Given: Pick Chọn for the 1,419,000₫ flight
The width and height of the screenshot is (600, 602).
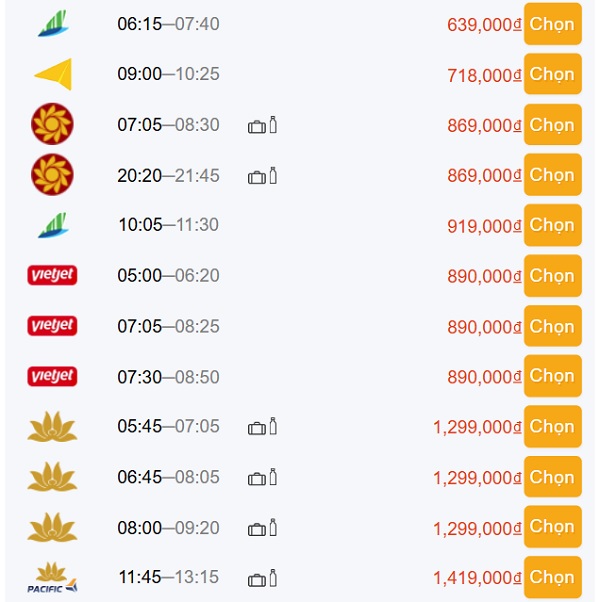Looking at the screenshot, I should (552, 577).
